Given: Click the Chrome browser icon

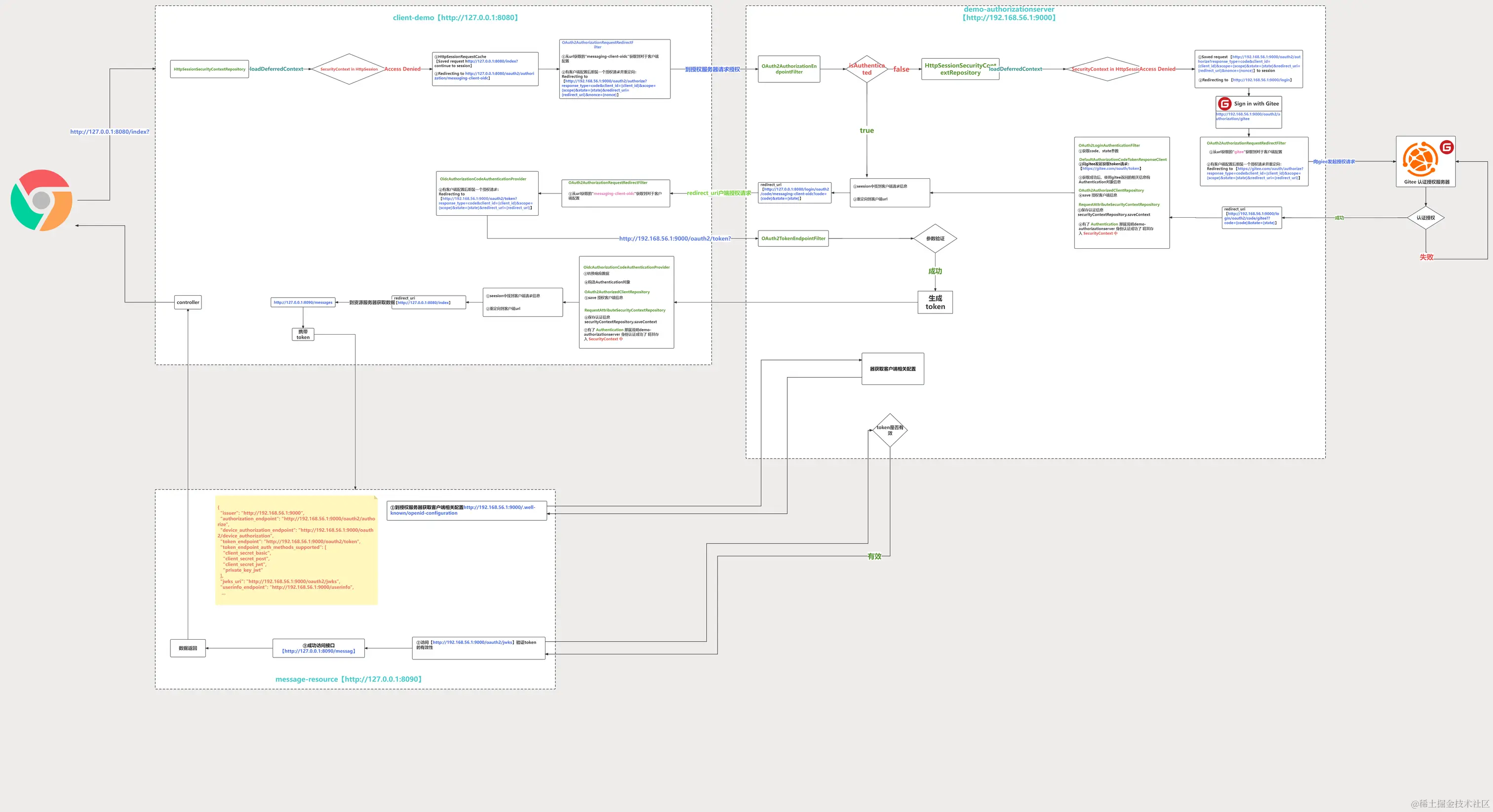Looking at the screenshot, I should (42, 200).
